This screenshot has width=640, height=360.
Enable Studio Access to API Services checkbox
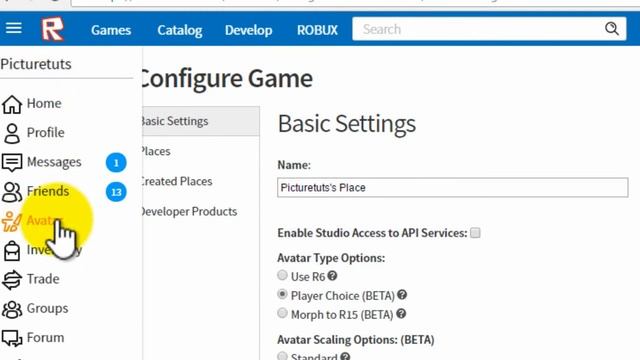(x=475, y=233)
